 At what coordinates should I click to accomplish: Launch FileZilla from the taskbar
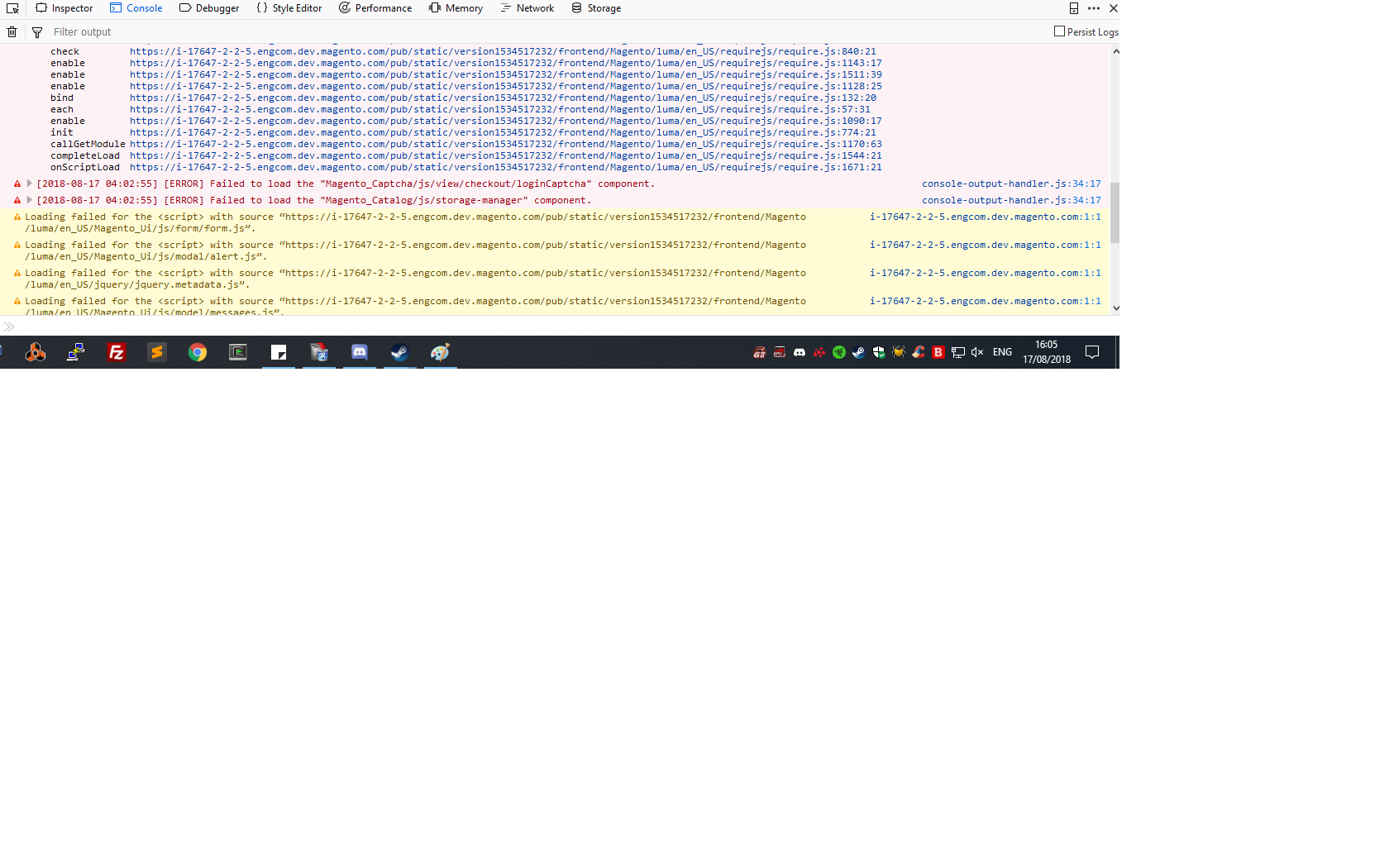tap(117, 352)
